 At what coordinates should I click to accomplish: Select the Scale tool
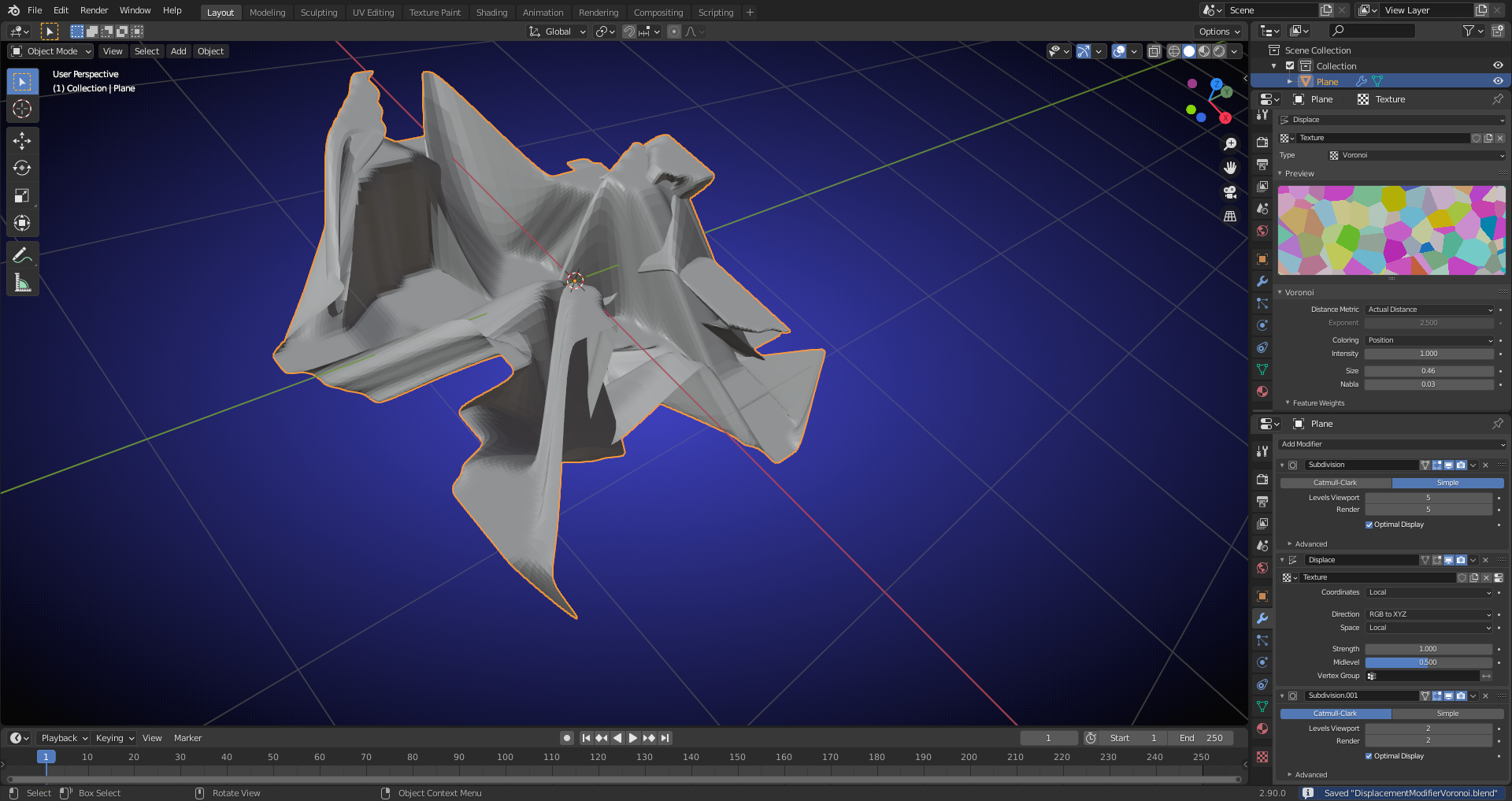22,195
